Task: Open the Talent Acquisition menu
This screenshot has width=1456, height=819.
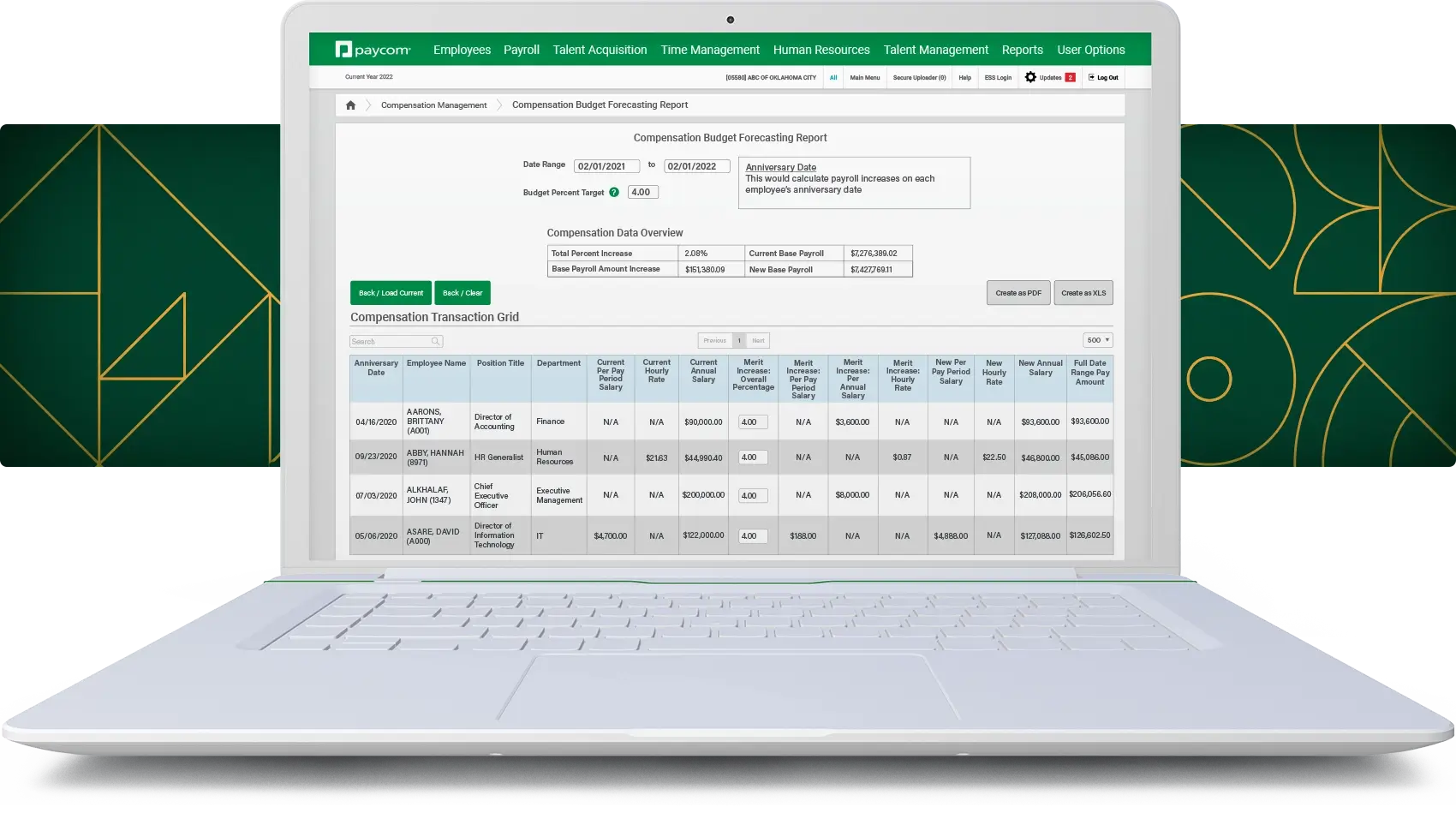Action: click(x=600, y=50)
